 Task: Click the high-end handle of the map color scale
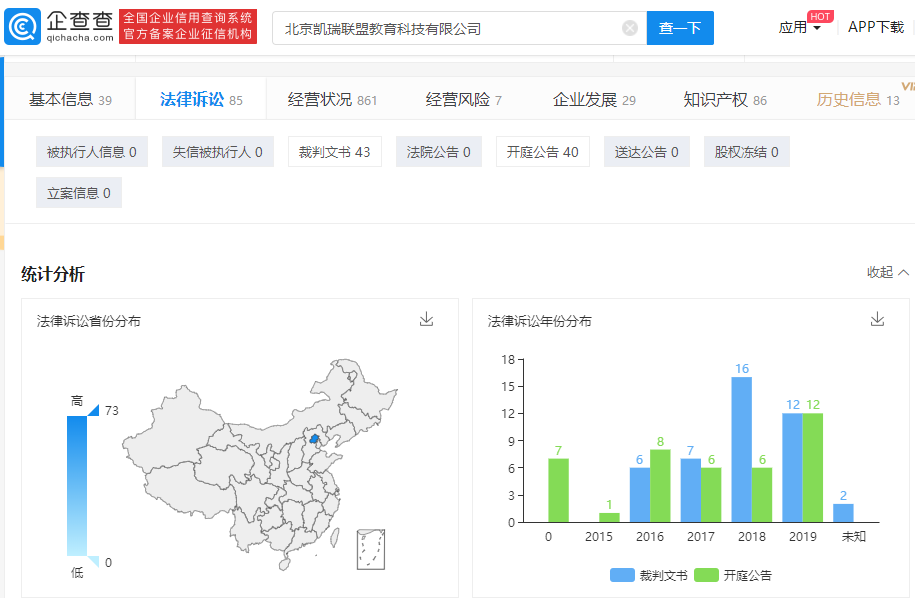pos(93,410)
